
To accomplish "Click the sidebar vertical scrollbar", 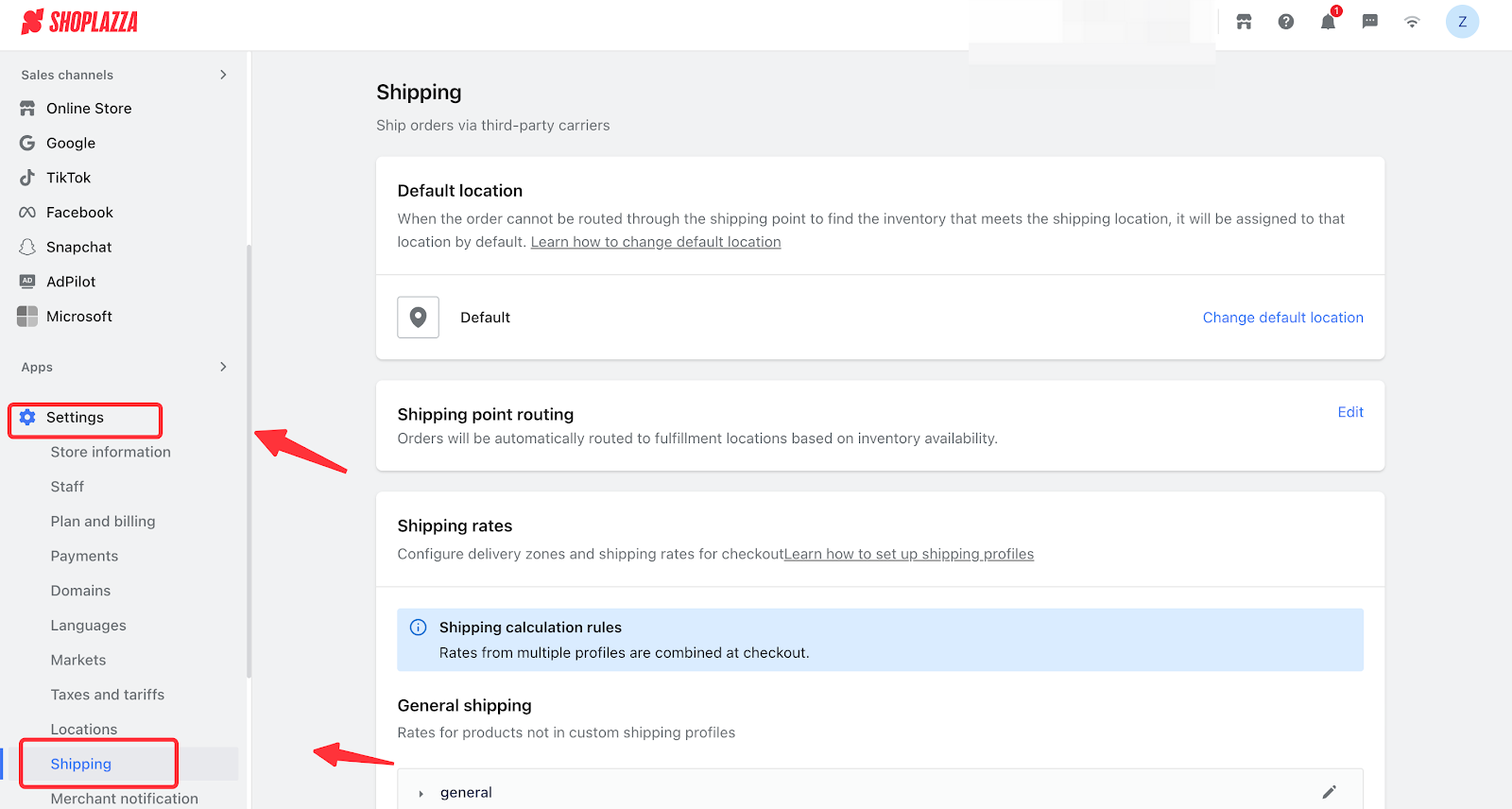I will click(249, 461).
